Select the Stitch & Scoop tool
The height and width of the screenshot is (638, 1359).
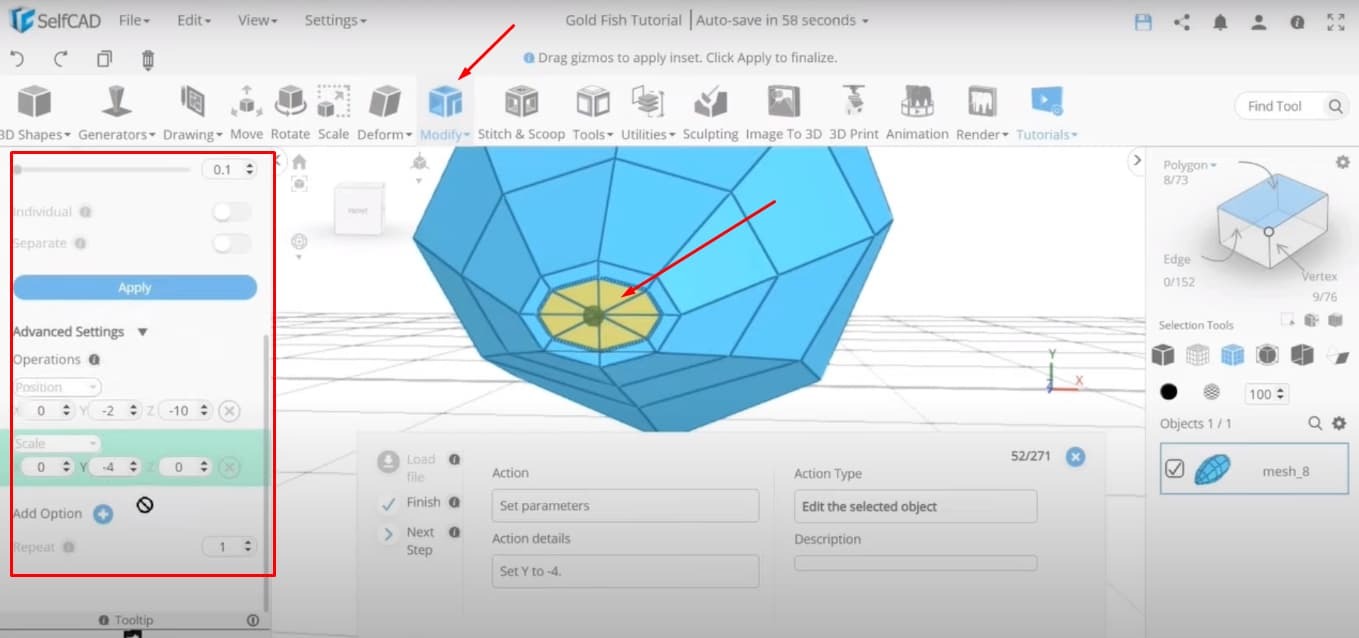[520, 110]
